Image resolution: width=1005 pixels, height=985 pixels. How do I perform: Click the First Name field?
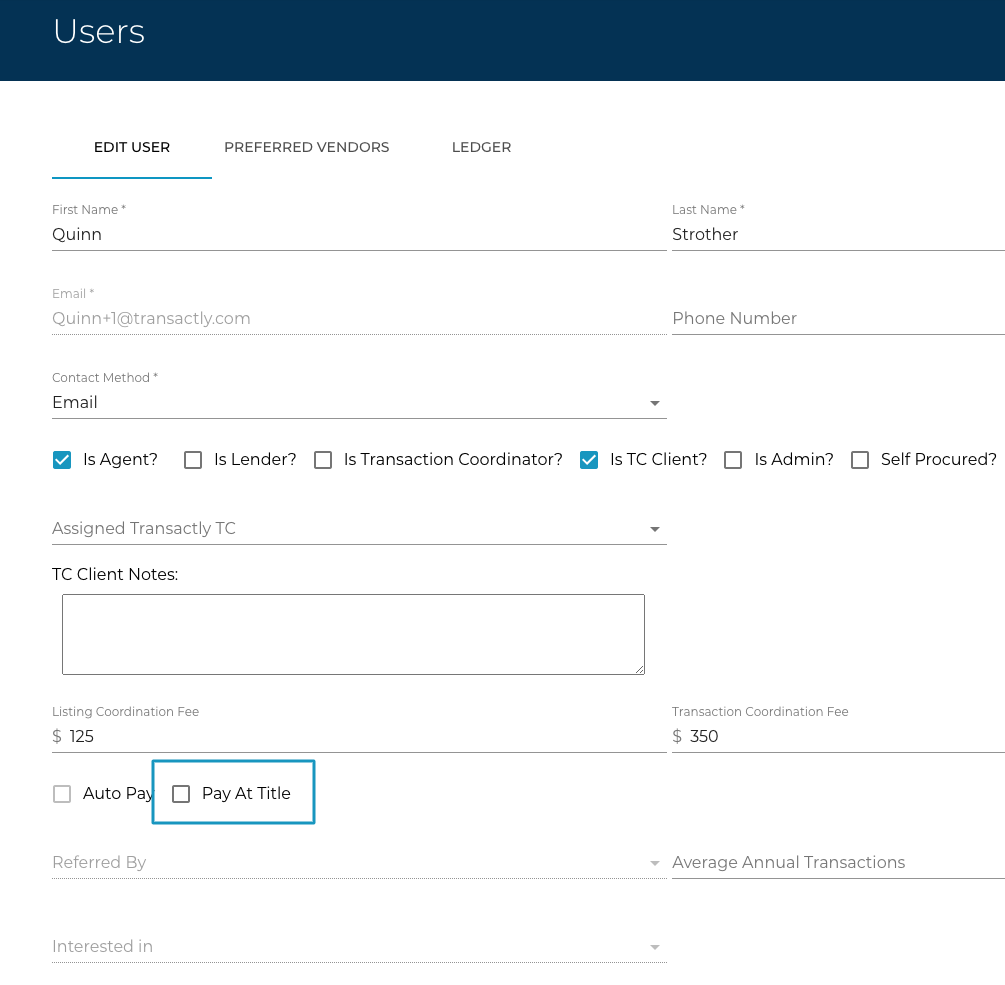tap(358, 235)
